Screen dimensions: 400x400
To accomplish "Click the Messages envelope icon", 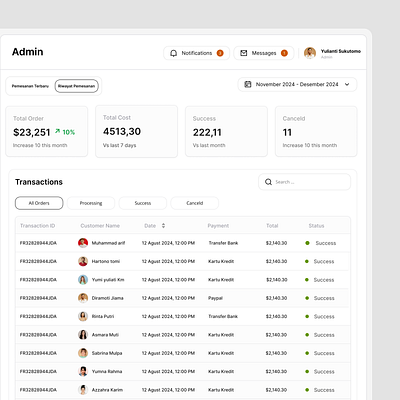I will 244,53.
